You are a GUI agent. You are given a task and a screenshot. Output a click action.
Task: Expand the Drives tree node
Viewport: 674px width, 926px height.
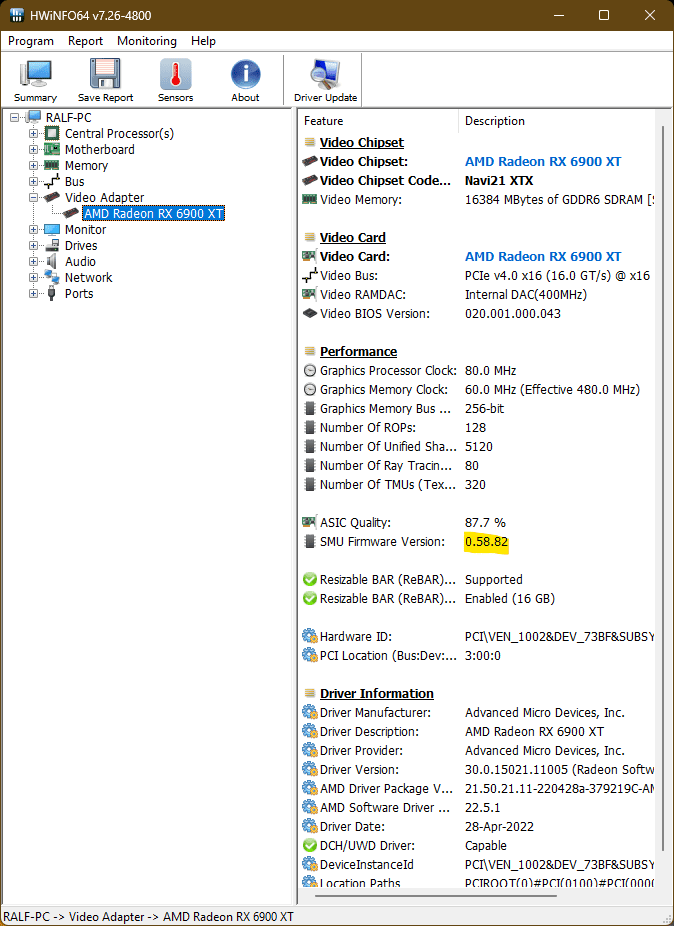point(34,245)
